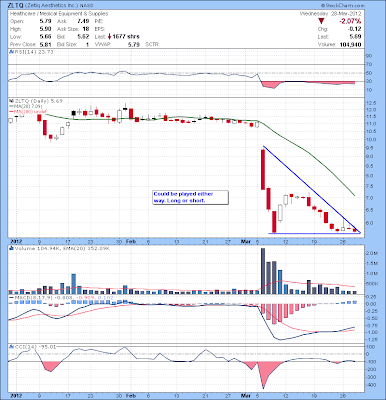Select the -2.07% change percentage
Viewport: 386px width, 400px height.
pos(350,21)
